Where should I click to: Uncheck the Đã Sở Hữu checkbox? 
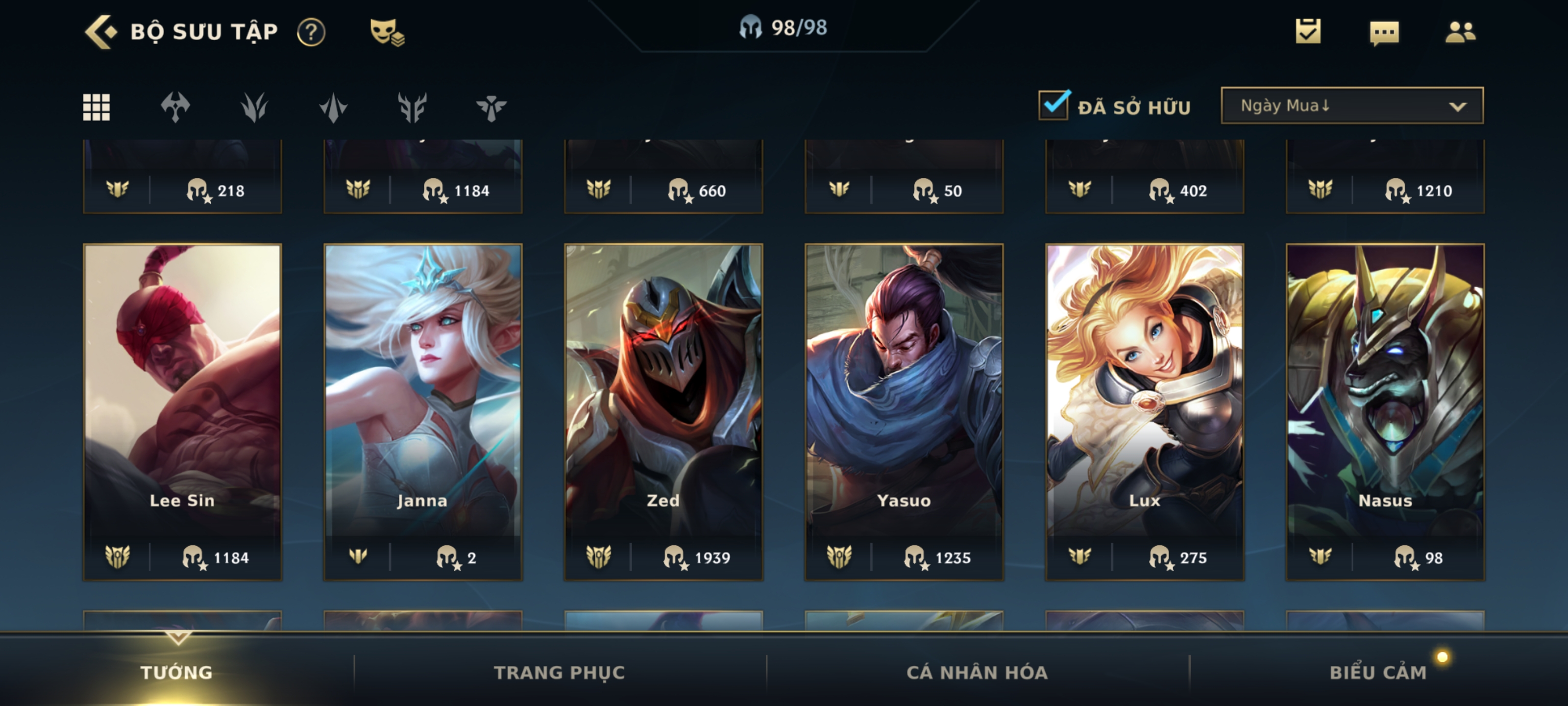pyautogui.click(x=1054, y=105)
